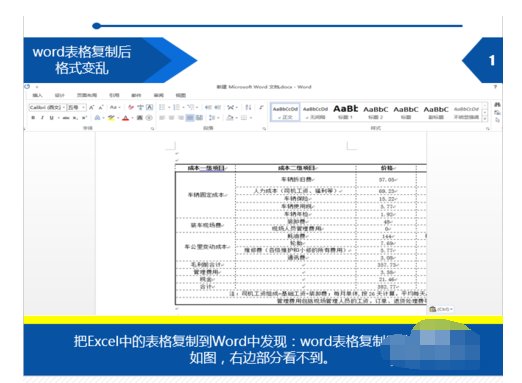522x383 pixels.
Task: Click the paste options (Ctrl) button
Action: [x=441, y=309]
